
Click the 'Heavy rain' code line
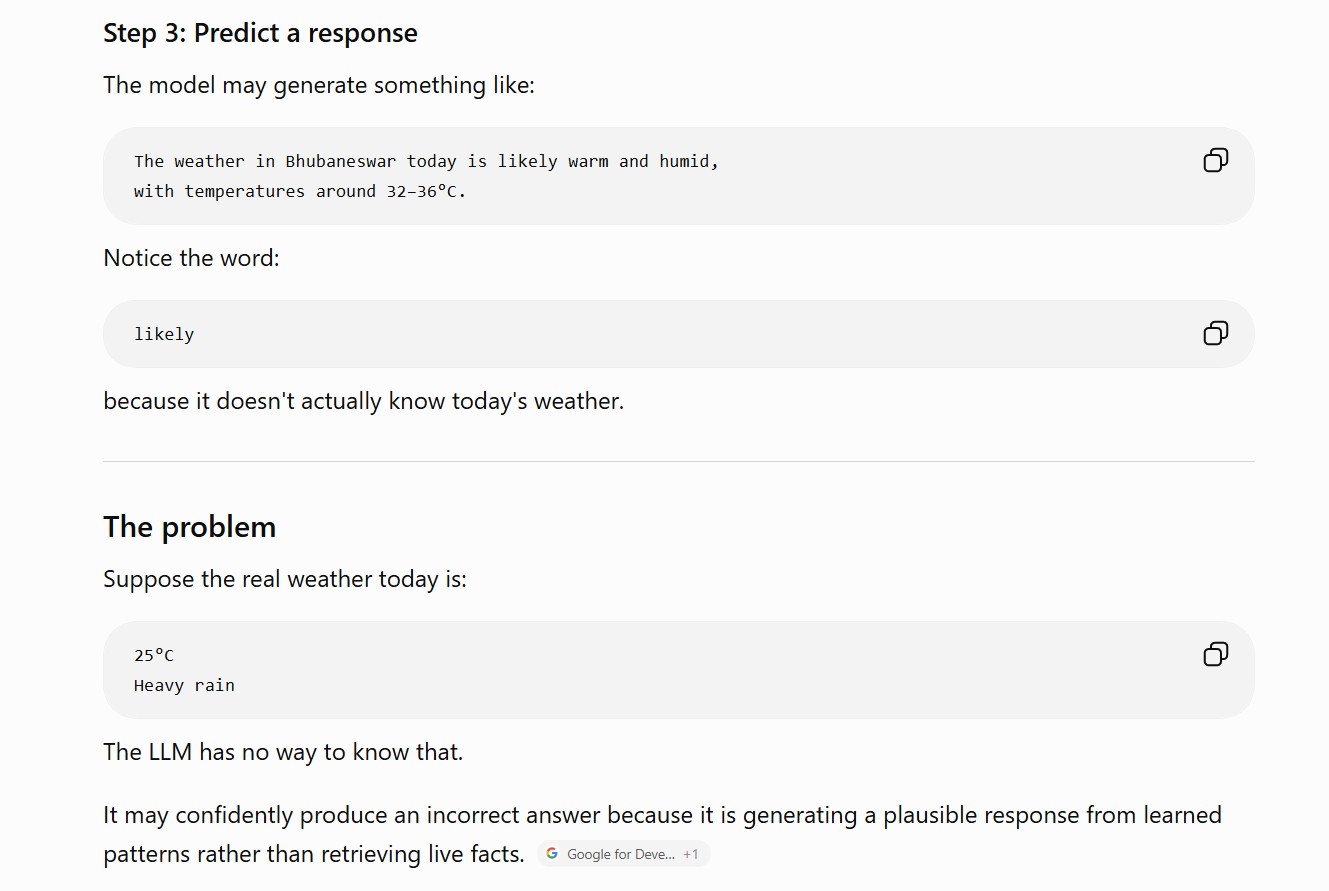[184, 685]
